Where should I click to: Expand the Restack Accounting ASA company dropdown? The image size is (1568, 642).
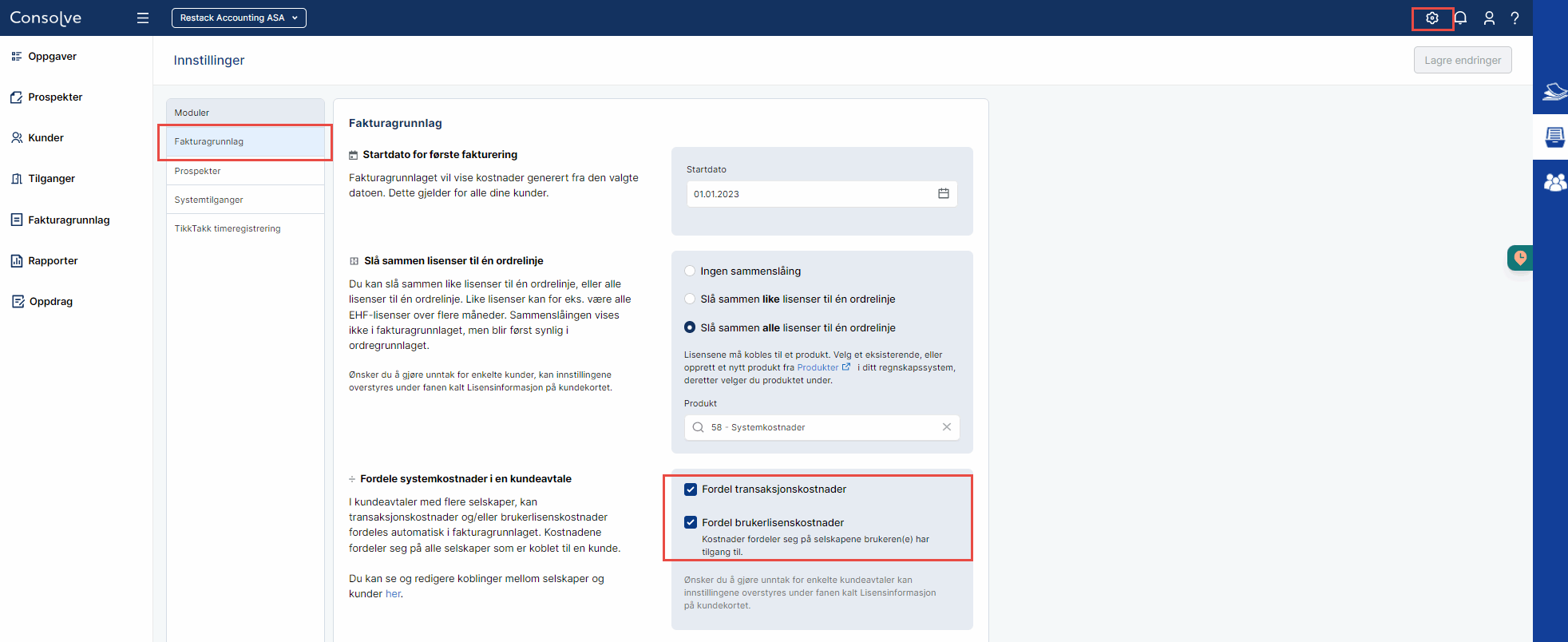click(x=239, y=18)
